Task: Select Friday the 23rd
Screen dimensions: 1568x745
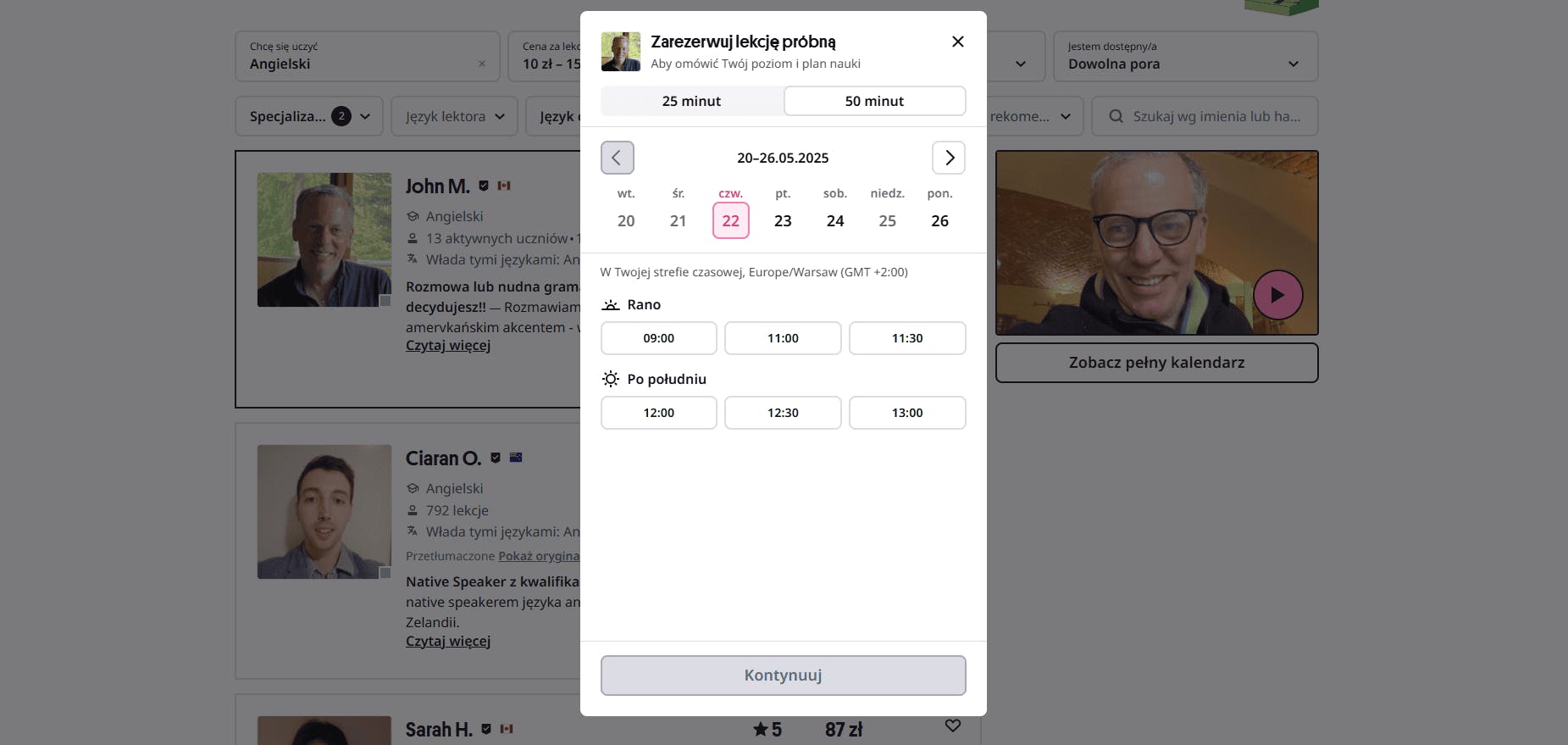Action: [x=783, y=220]
